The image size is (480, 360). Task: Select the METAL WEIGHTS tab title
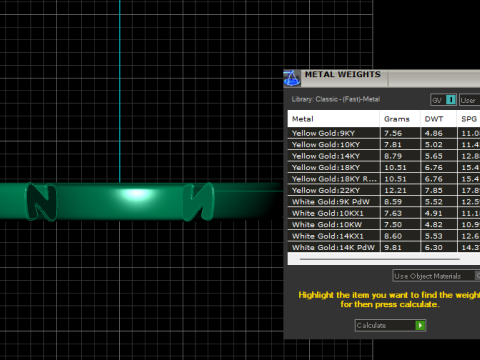click(343, 74)
